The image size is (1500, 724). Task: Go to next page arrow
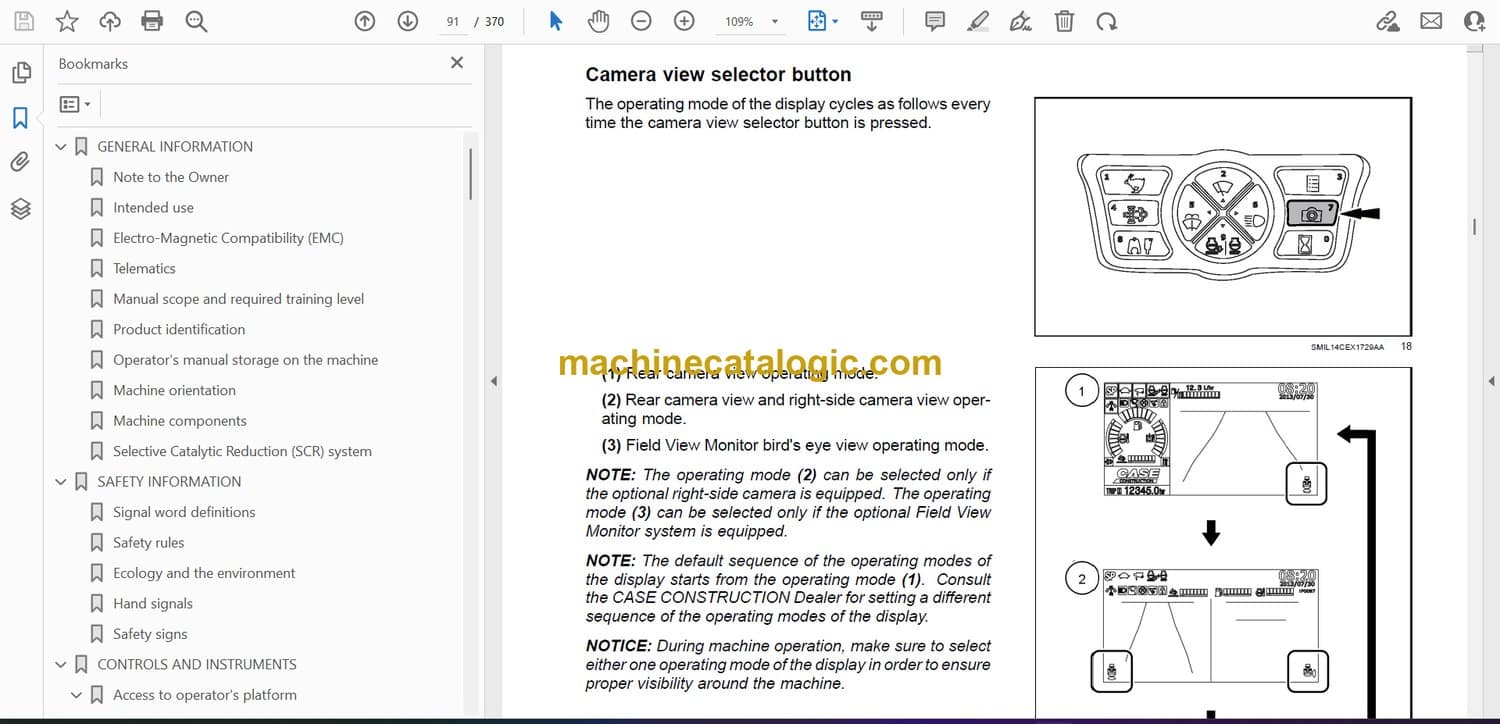pos(407,21)
